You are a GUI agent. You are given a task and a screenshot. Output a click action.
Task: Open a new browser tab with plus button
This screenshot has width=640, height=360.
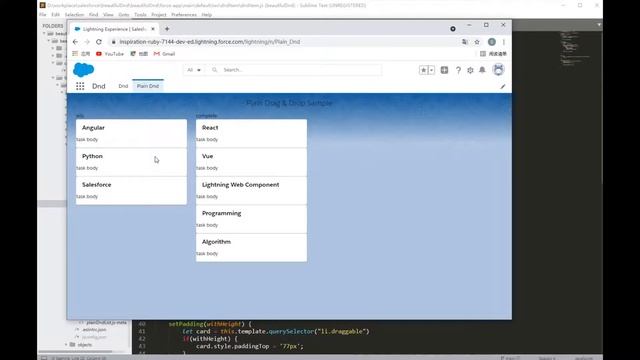pos(167,29)
